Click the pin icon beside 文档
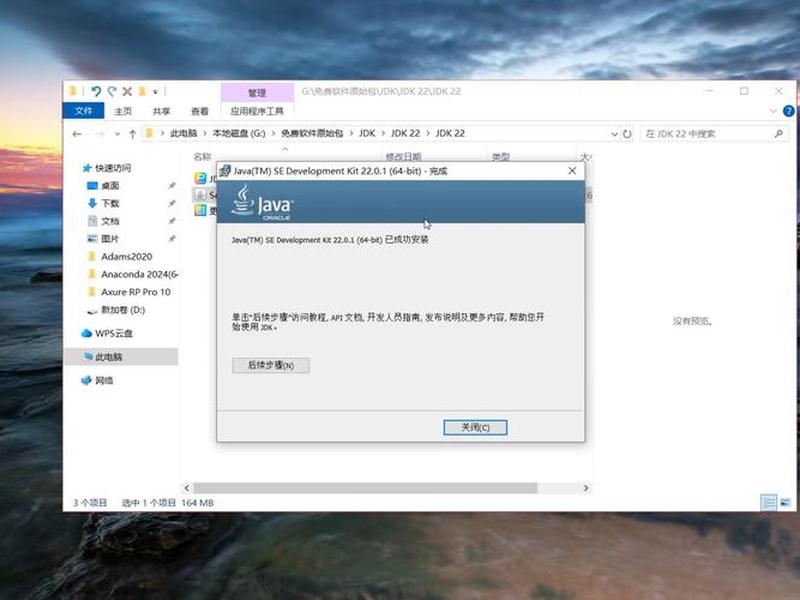Image resolution: width=800 pixels, height=600 pixels. [172, 221]
